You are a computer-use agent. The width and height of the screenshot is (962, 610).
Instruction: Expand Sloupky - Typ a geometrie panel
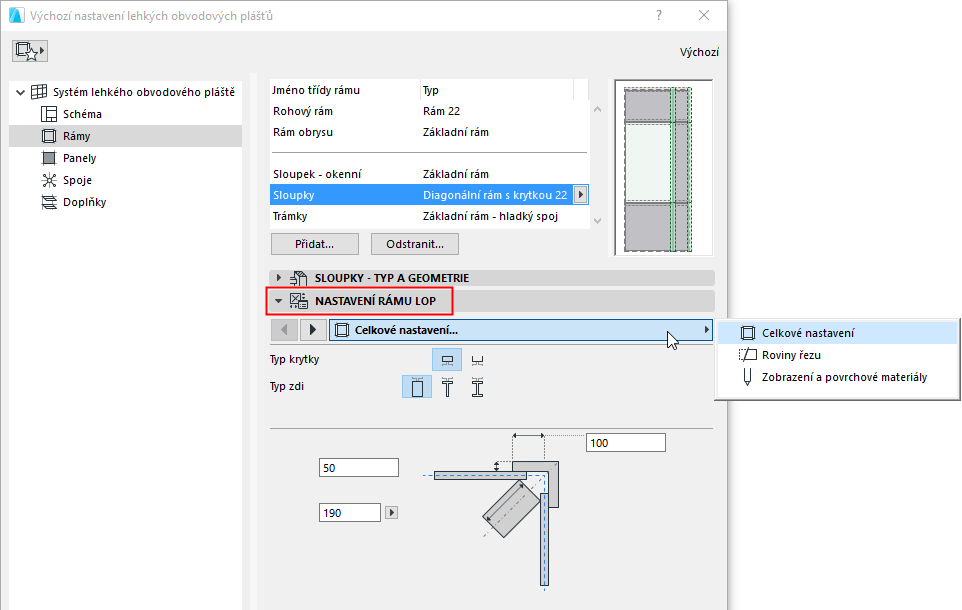279,278
